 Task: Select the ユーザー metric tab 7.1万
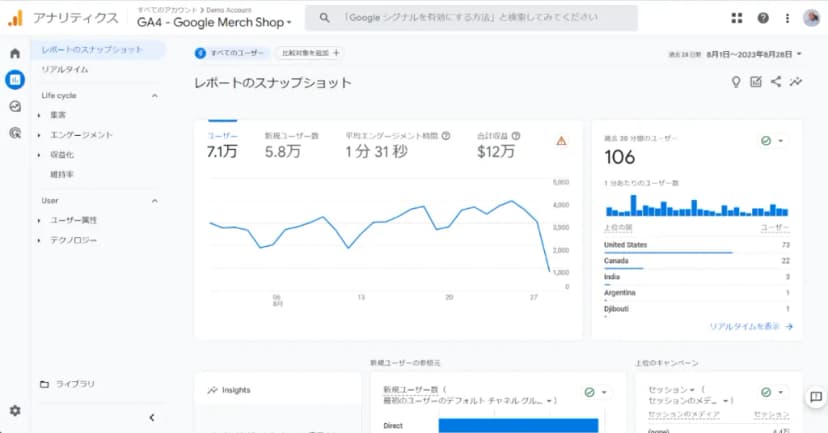222,145
